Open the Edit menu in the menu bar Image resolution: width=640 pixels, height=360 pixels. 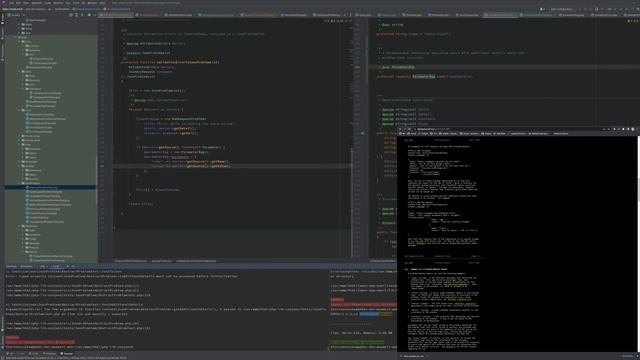click(18, 3)
